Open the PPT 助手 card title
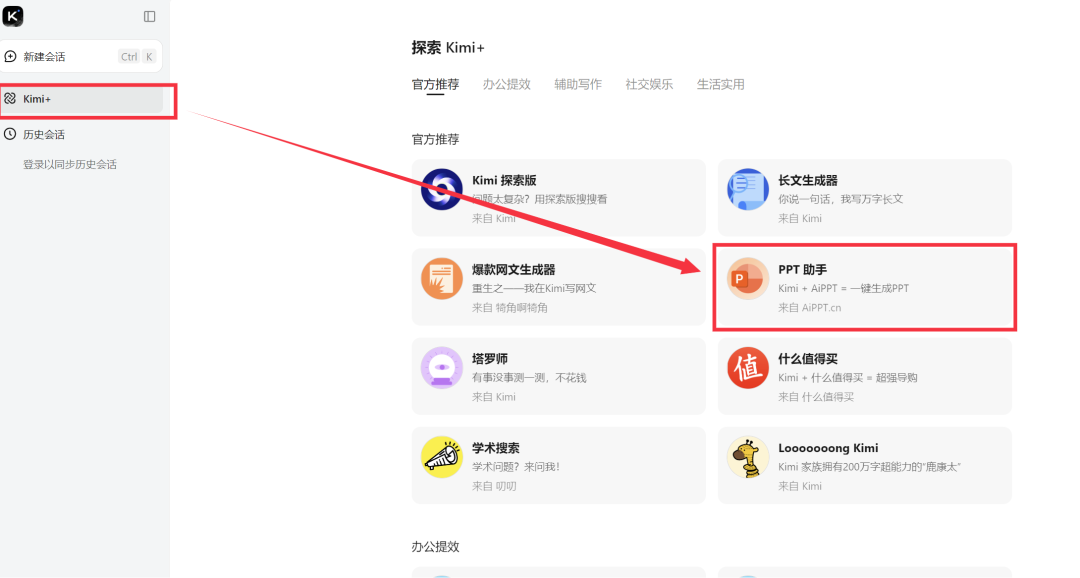Viewport: 1080px width, 578px height. pos(802,269)
